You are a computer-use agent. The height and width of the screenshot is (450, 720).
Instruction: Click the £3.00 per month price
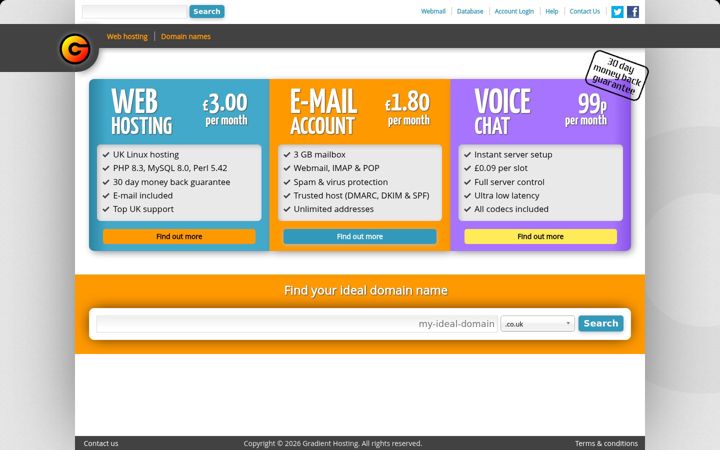pyautogui.click(x=225, y=109)
